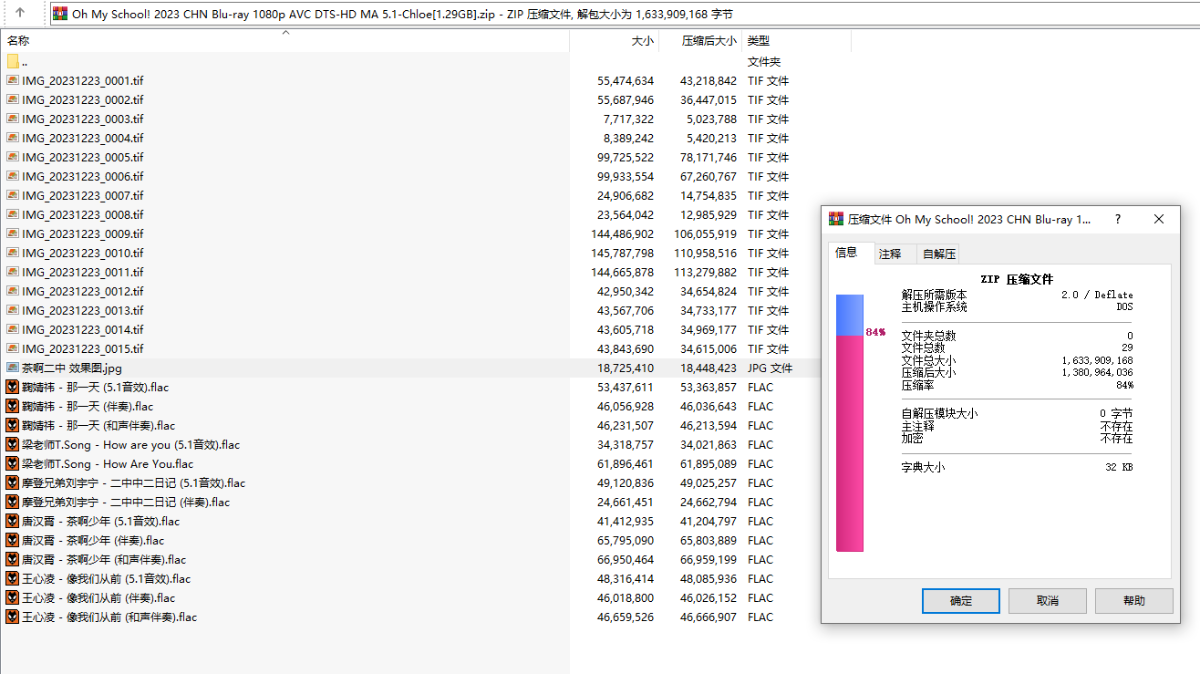Image resolution: width=1200 pixels, height=674 pixels.
Task: Click the WinRAR archive icon in address bar
Action: tap(60, 14)
